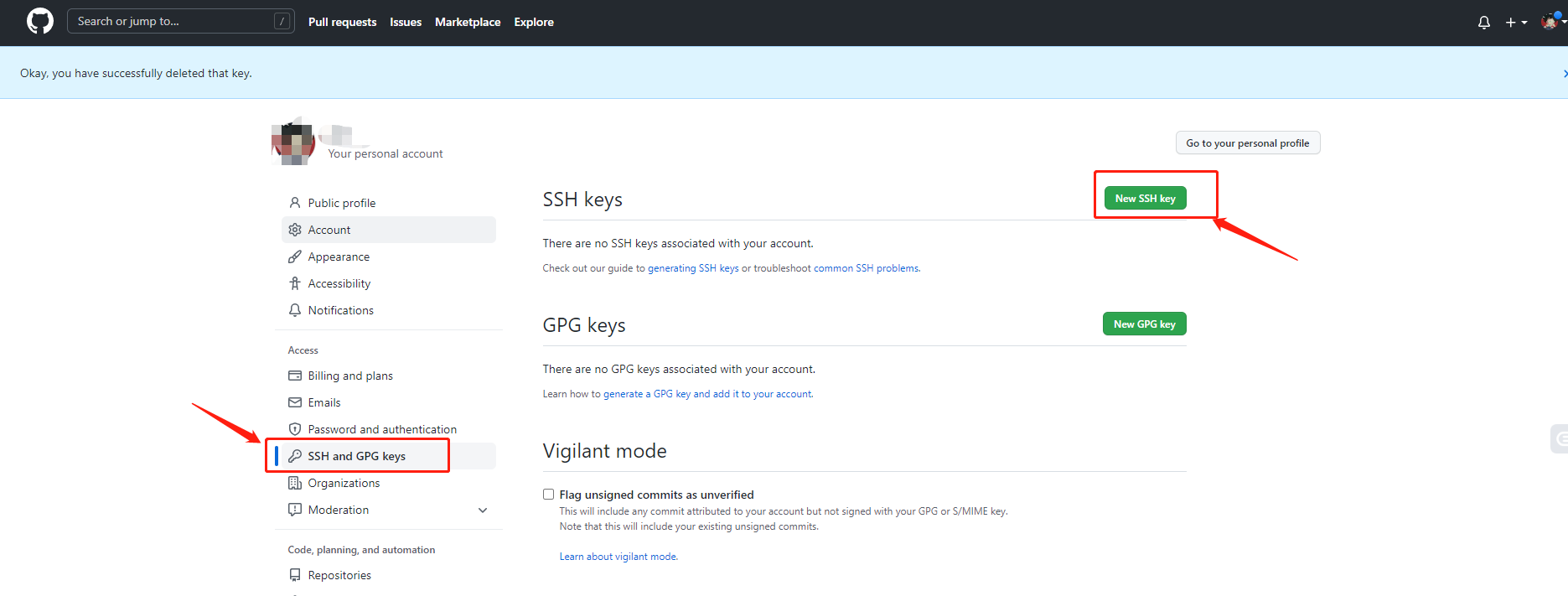The width and height of the screenshot is (1568, 596).
Task: Click the 'Access' sidebar section label
Action: pos(303,350)
